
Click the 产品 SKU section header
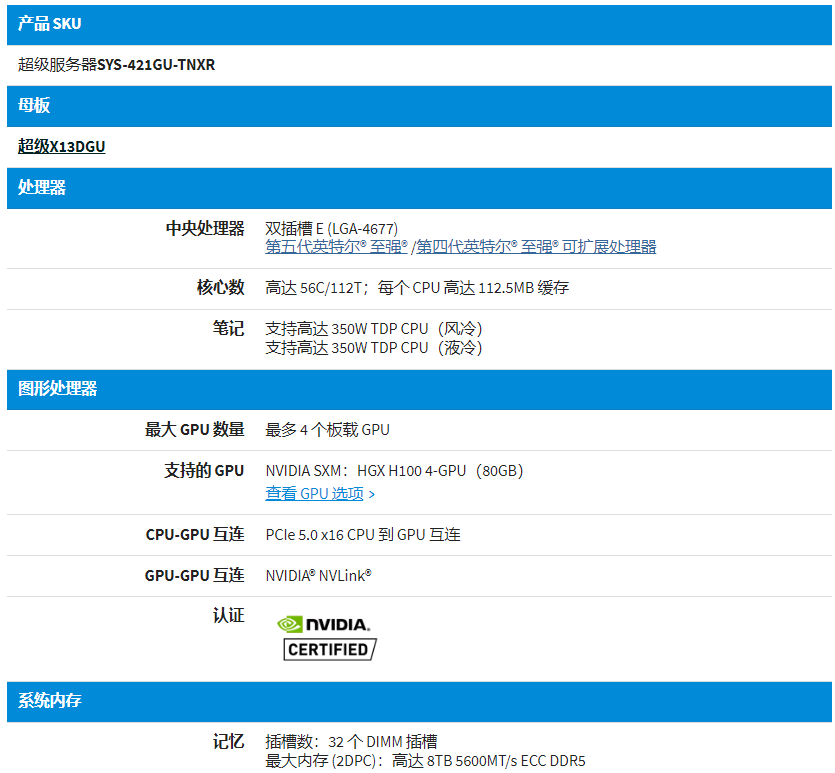coord(419,24)
